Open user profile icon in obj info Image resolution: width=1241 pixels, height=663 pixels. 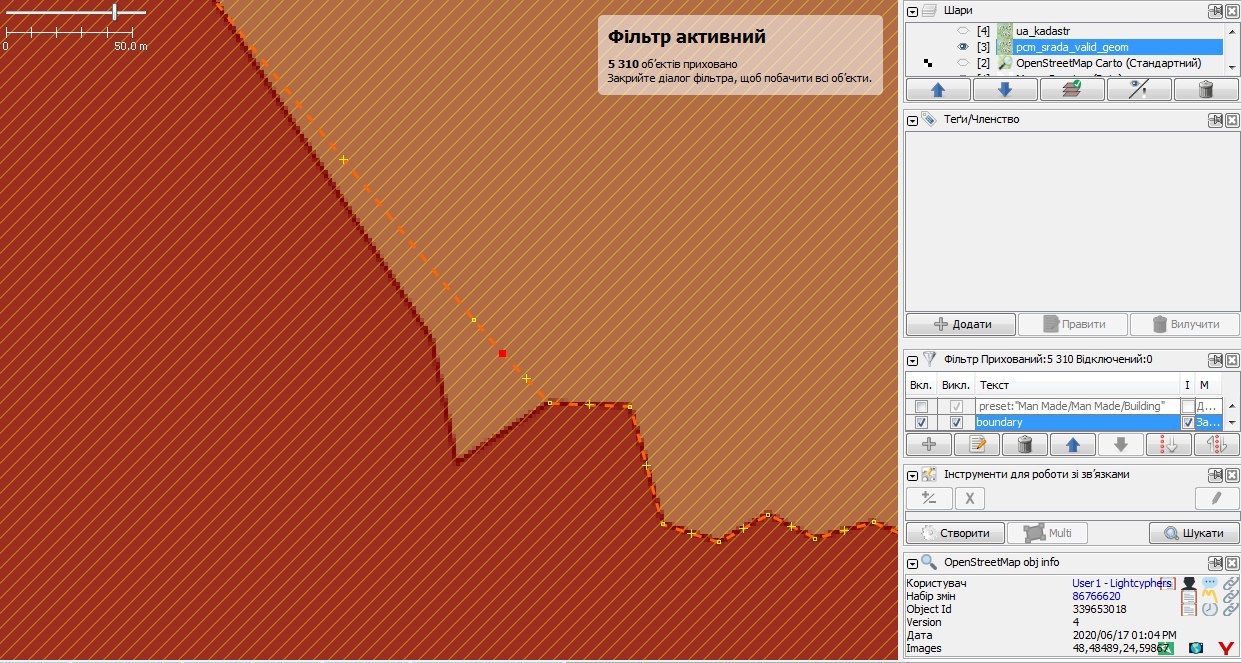tap(1189, 583)
